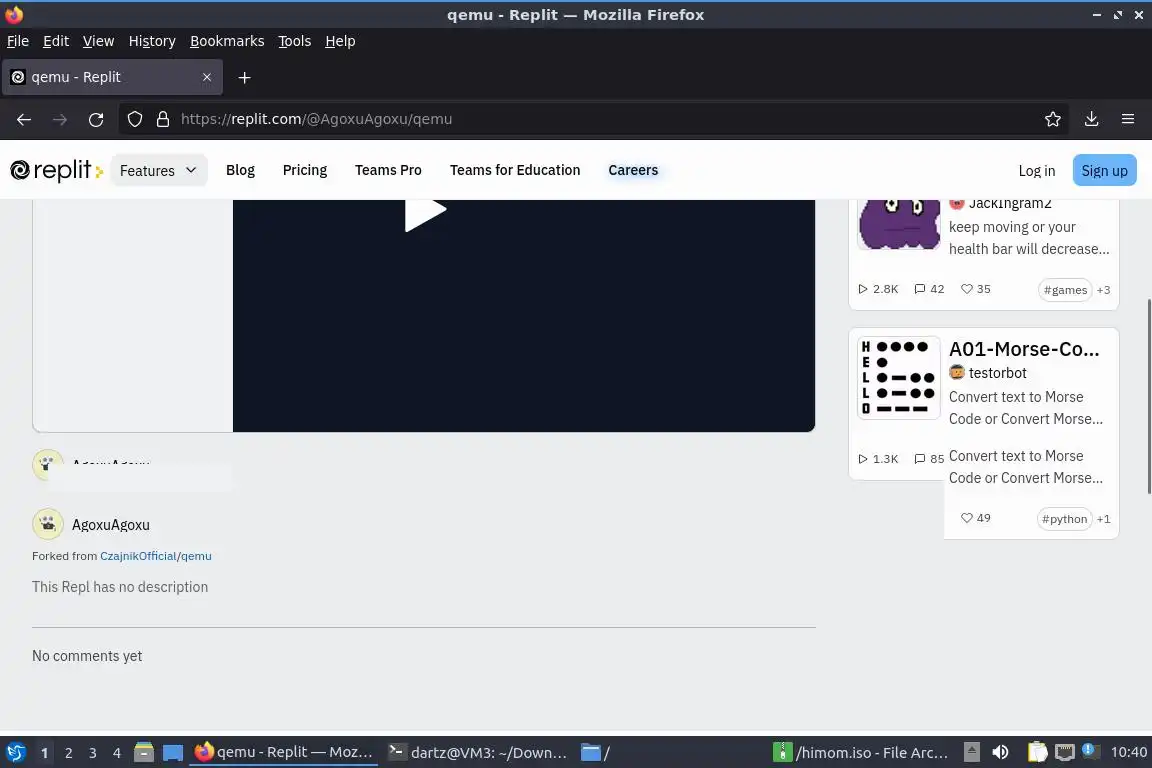Open forked-from qemu repl link
Screen dimensions: 1152x768
coord(196,556)
